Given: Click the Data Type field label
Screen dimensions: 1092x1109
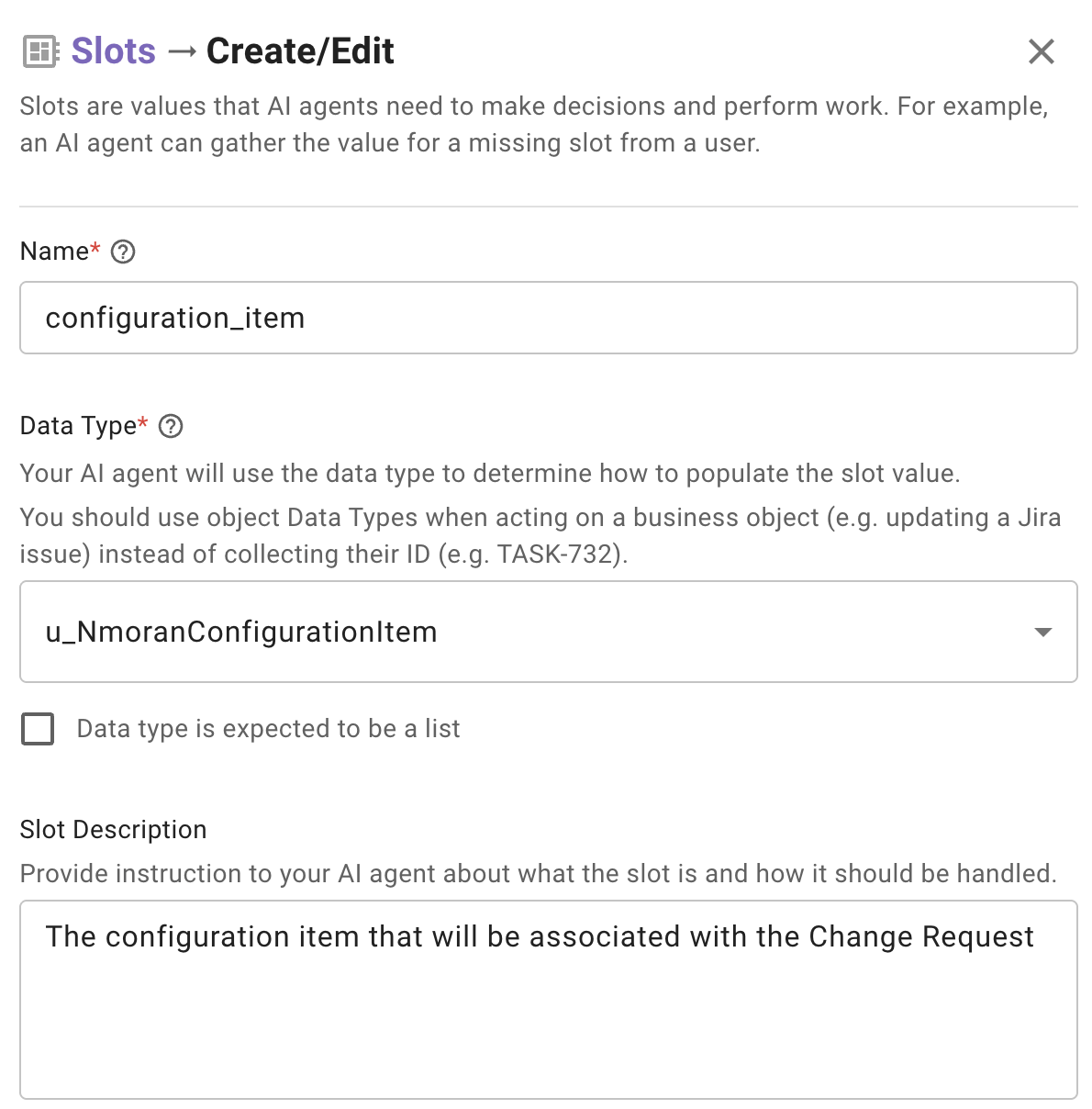Looking at the screenshot, I should 79,426.
